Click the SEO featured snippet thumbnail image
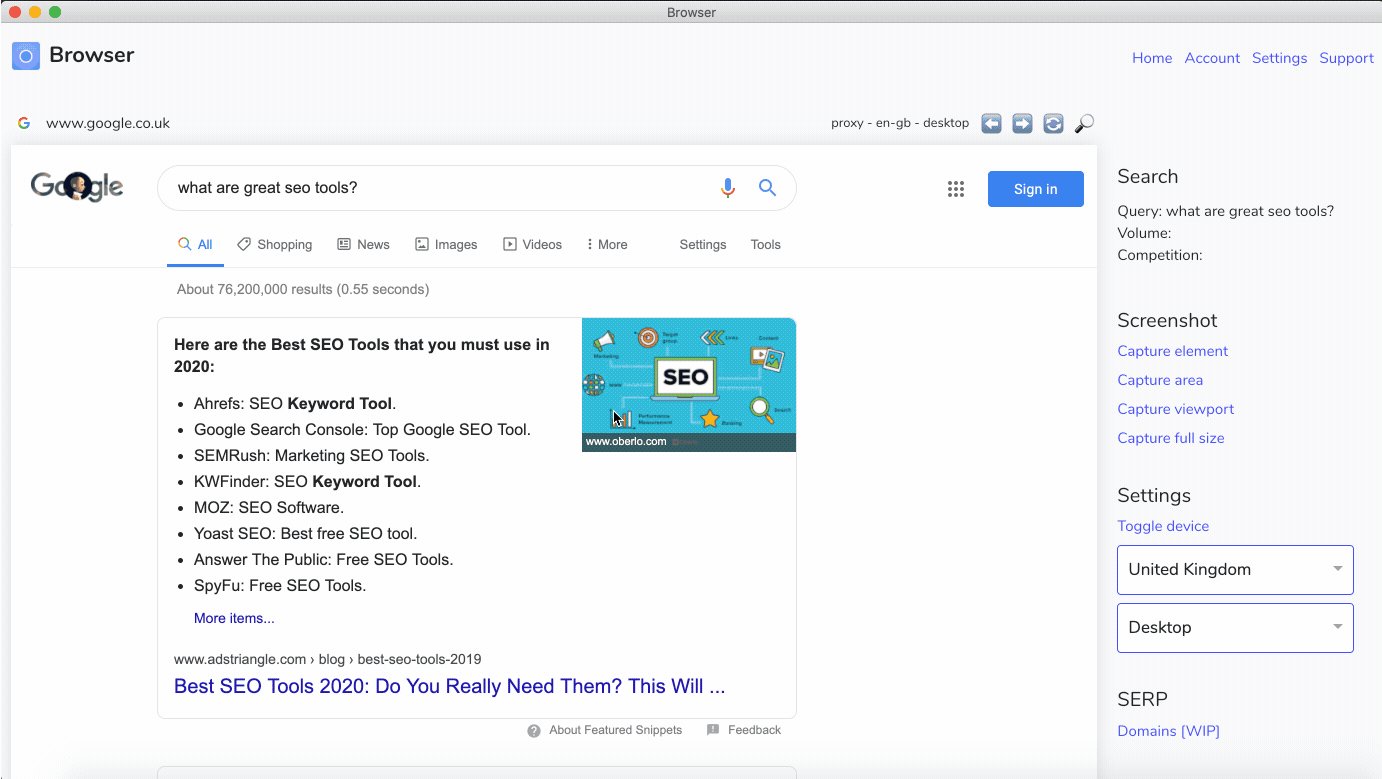Viewport: 1382px width, 779px height. 689,385
